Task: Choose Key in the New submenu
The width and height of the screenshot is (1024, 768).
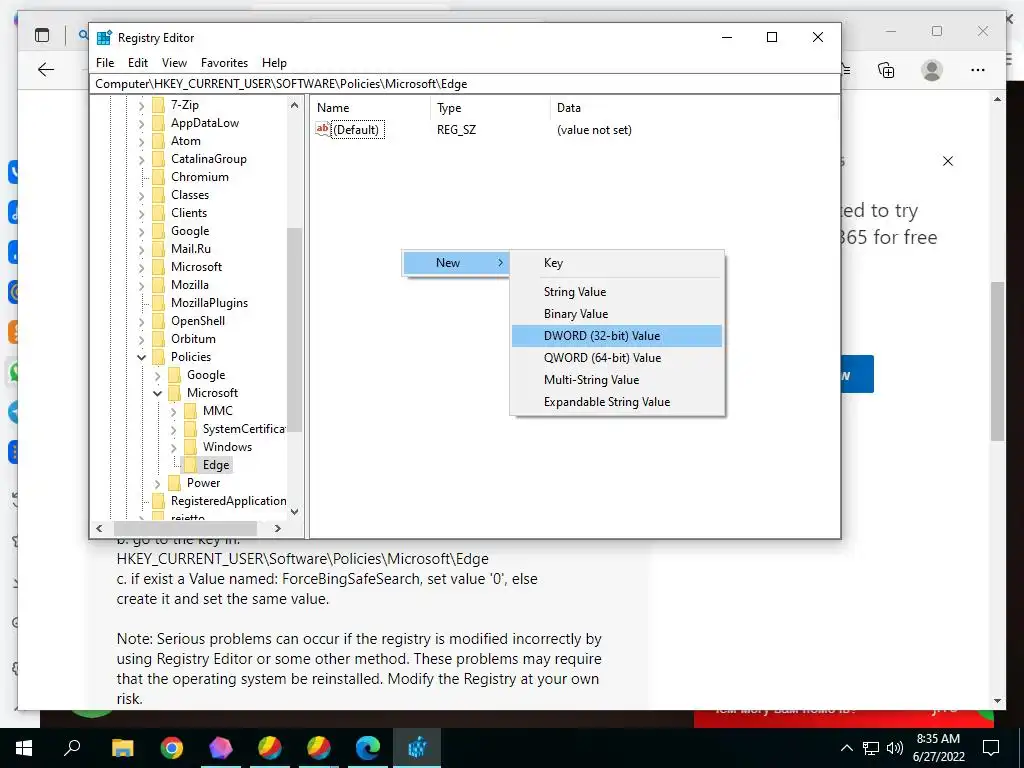Action: tap(616, 263)
